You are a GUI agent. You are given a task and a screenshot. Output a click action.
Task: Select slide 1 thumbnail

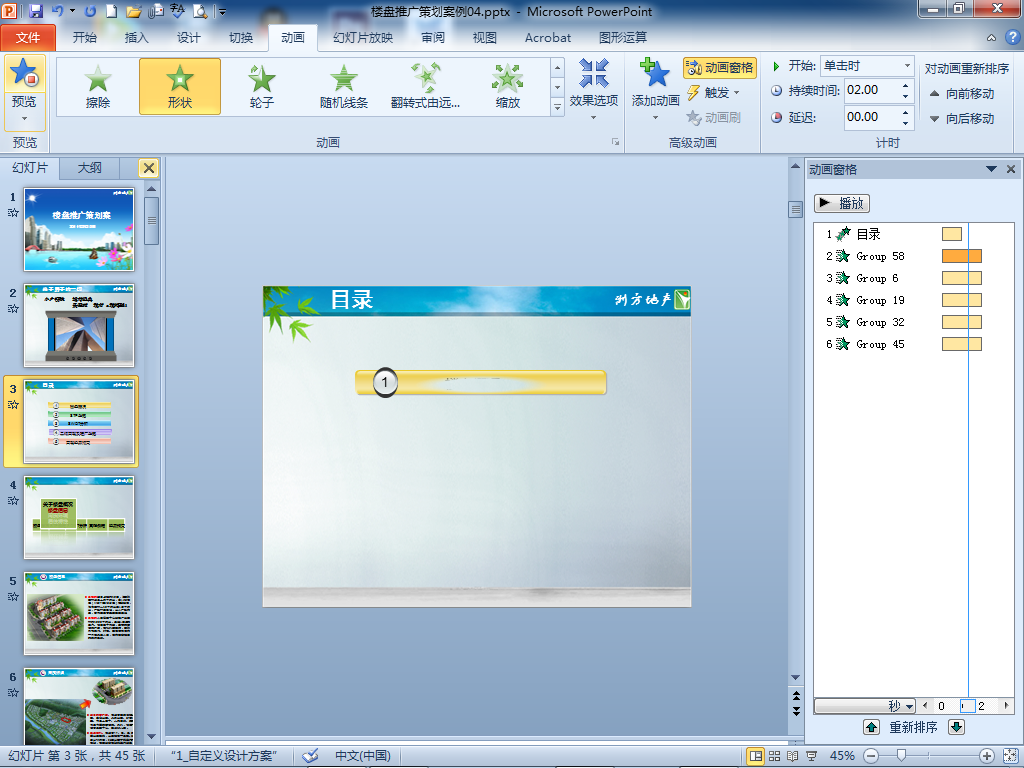click(x=79, y=229)
